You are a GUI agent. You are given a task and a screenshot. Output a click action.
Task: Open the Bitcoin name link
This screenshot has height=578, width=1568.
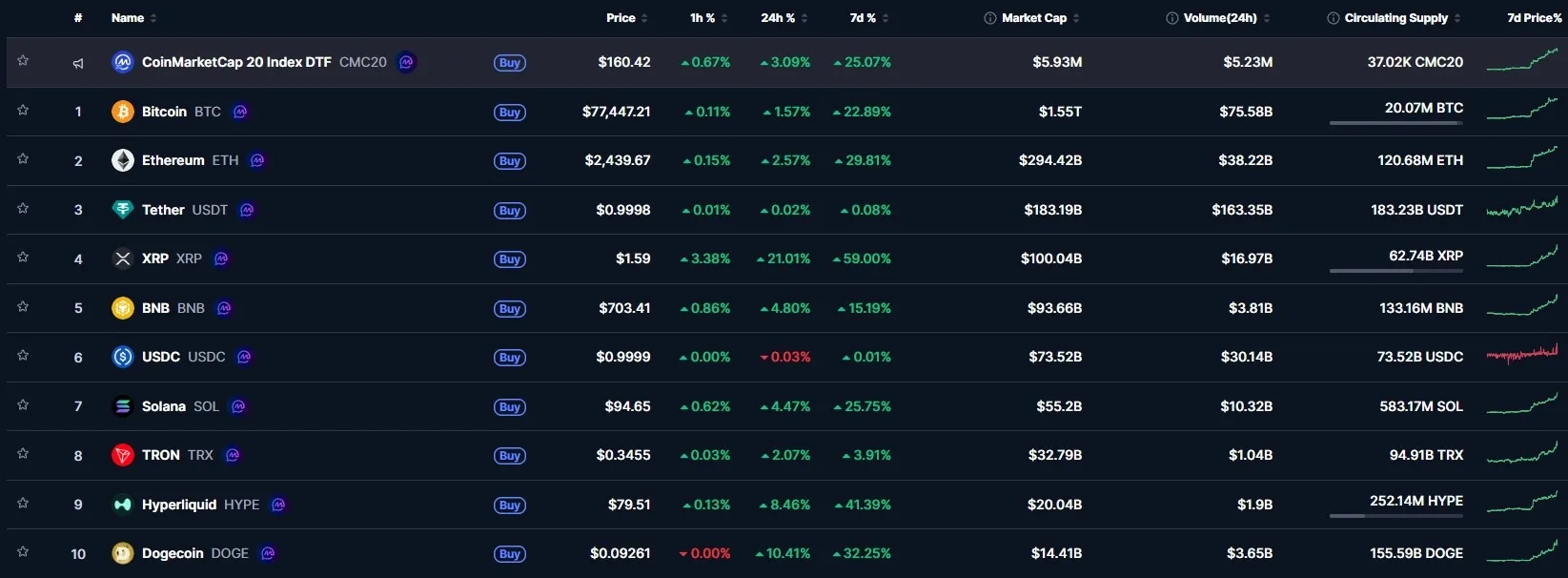pos(164,112)
